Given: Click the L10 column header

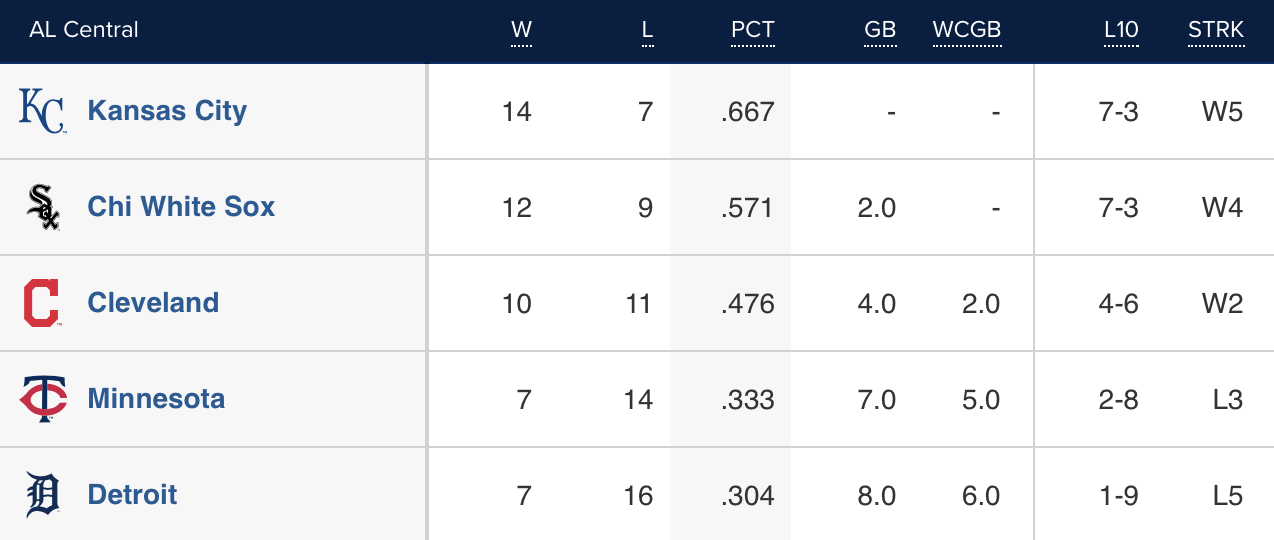Looking at the screenshot, I should point(1121,30).
